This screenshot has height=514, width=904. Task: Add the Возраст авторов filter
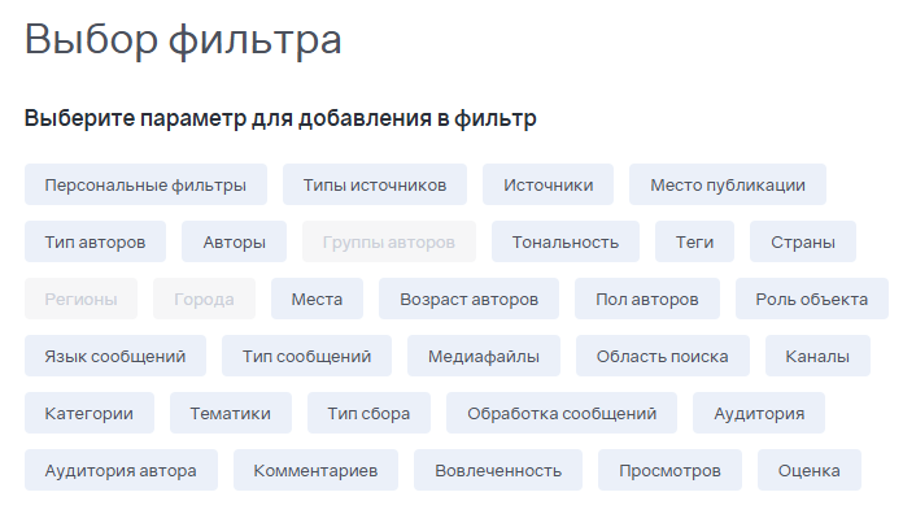[x=469, y=299]
